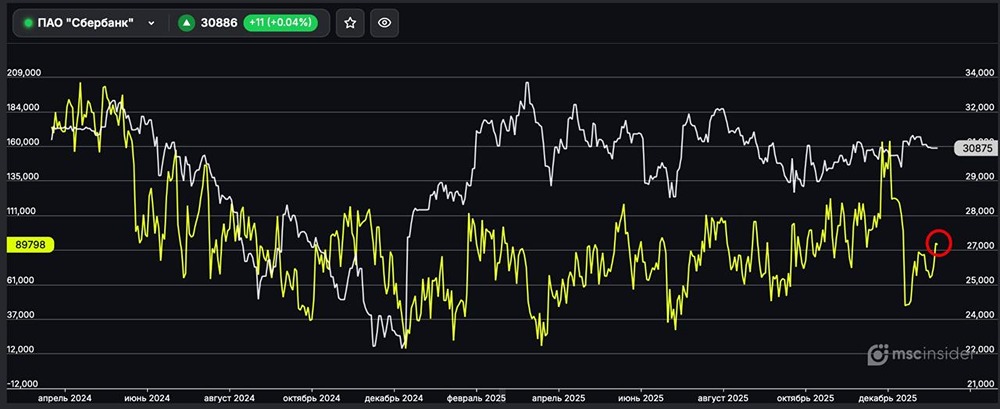Click the 28,000 right axis label

tap(978, 211)
